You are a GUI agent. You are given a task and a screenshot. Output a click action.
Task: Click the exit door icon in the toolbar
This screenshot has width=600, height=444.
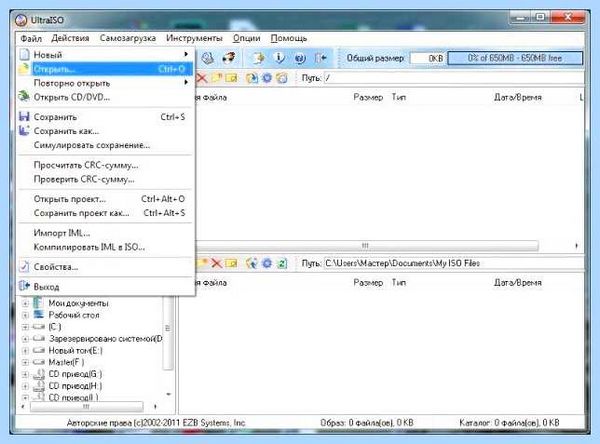point(321,58)
